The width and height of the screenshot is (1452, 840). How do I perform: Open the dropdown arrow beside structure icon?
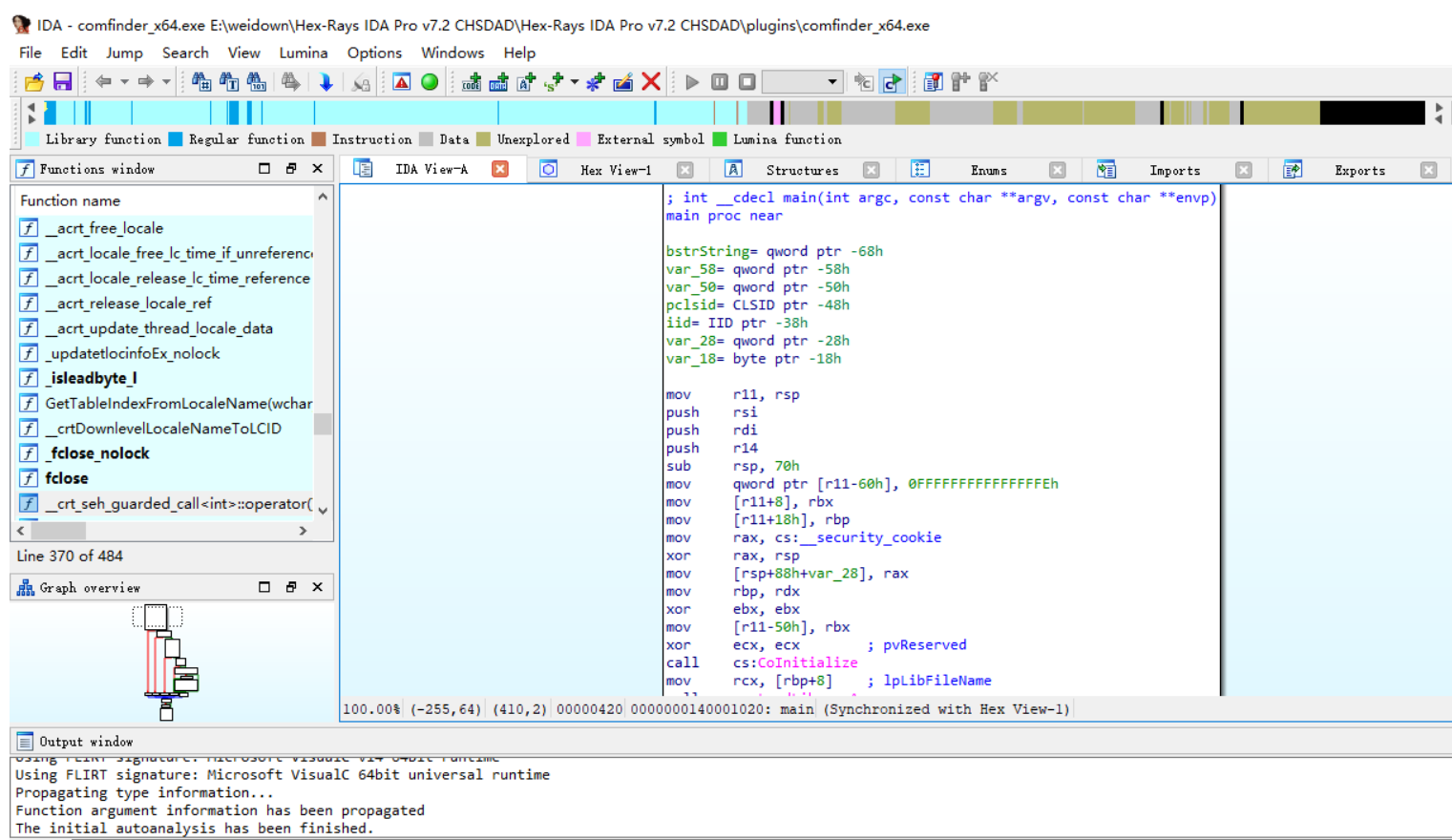point(574,82)
